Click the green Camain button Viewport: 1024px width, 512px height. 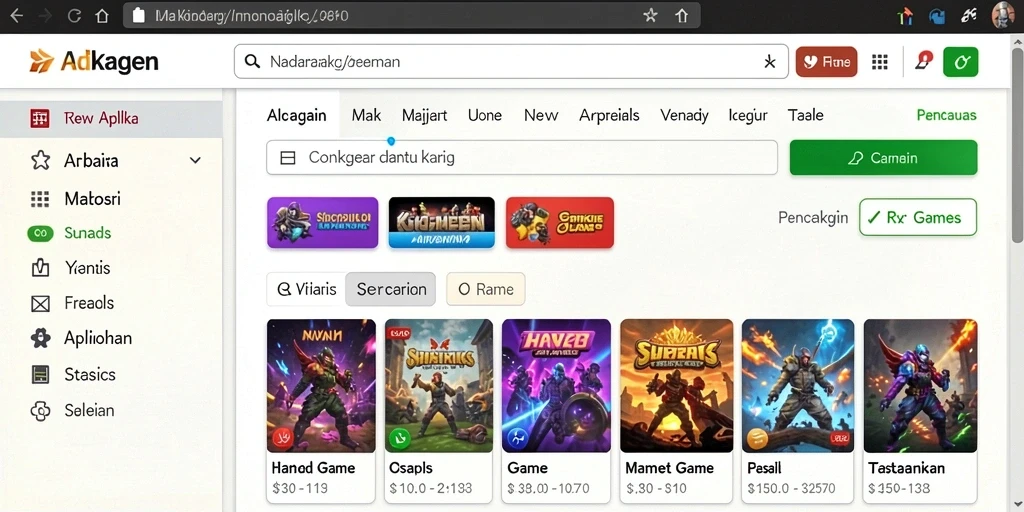(x=884, y=157)
